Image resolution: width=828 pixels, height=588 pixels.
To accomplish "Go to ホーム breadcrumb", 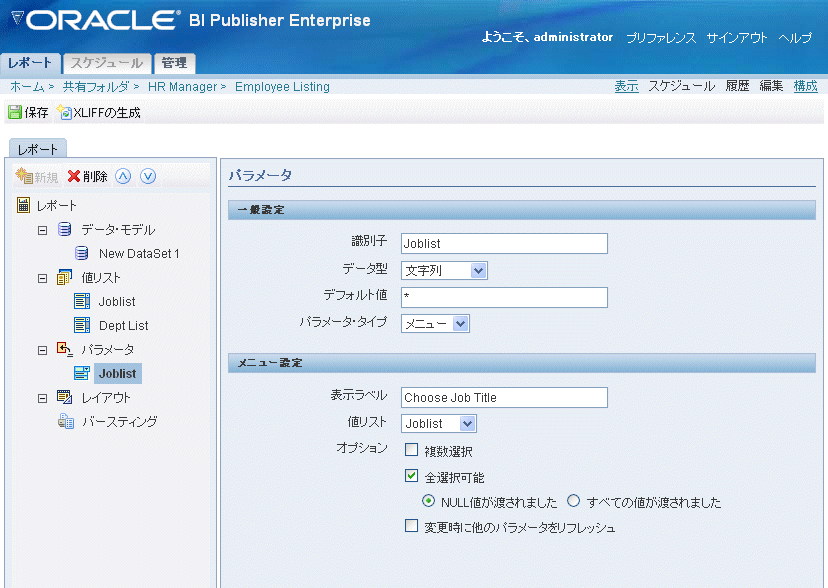I will click(27, 87).
